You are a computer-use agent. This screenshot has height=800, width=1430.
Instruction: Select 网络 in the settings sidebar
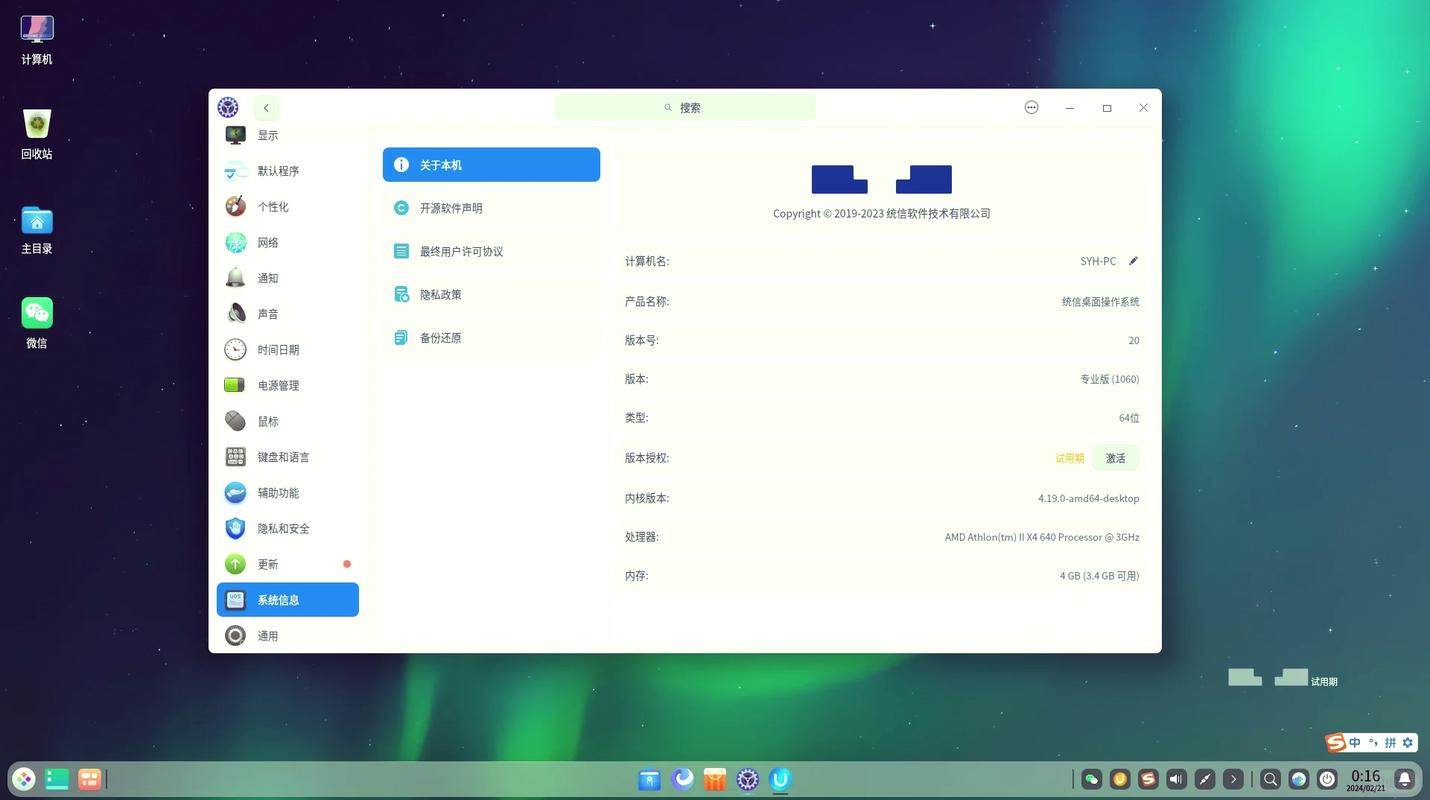pyautogui.click(x=267, y=242)
